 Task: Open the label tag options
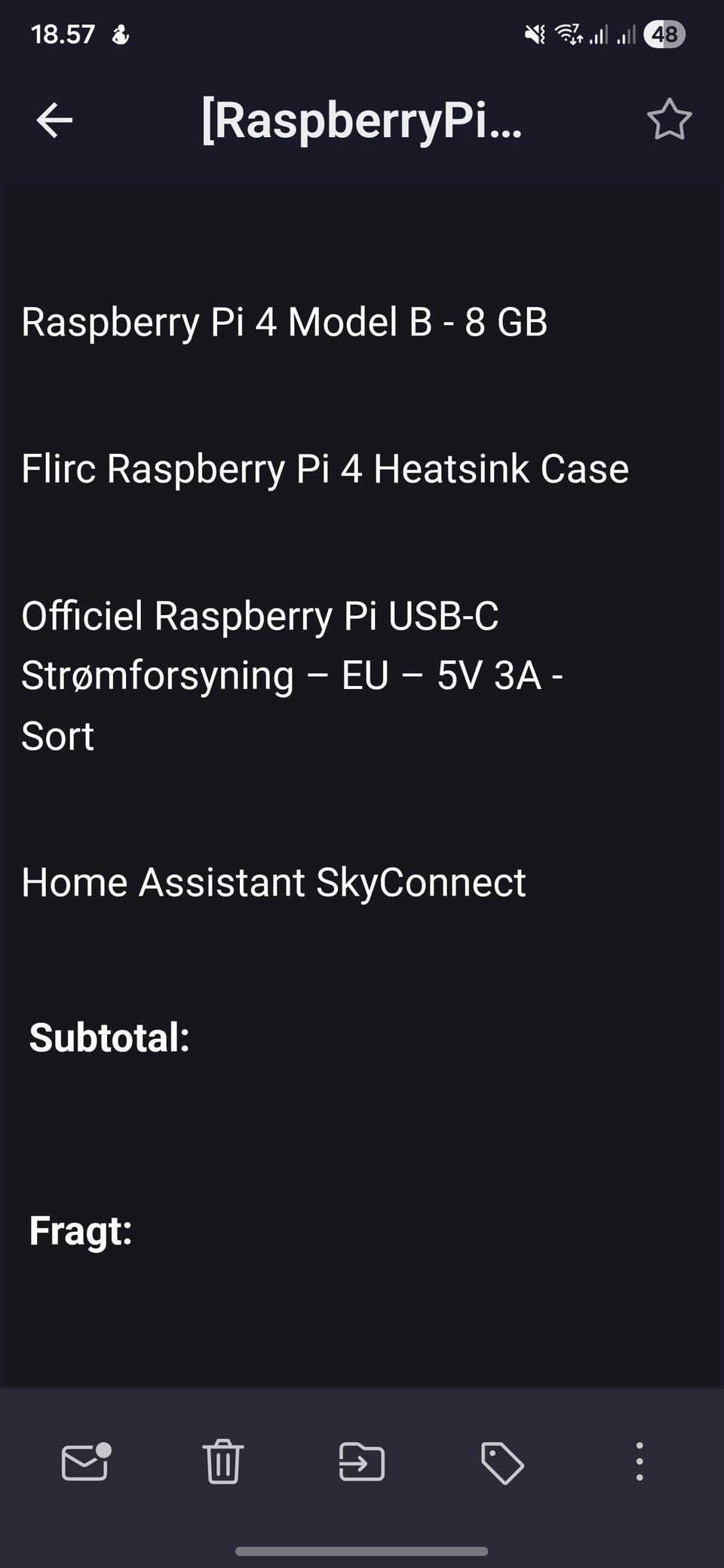click(502, 1462)
